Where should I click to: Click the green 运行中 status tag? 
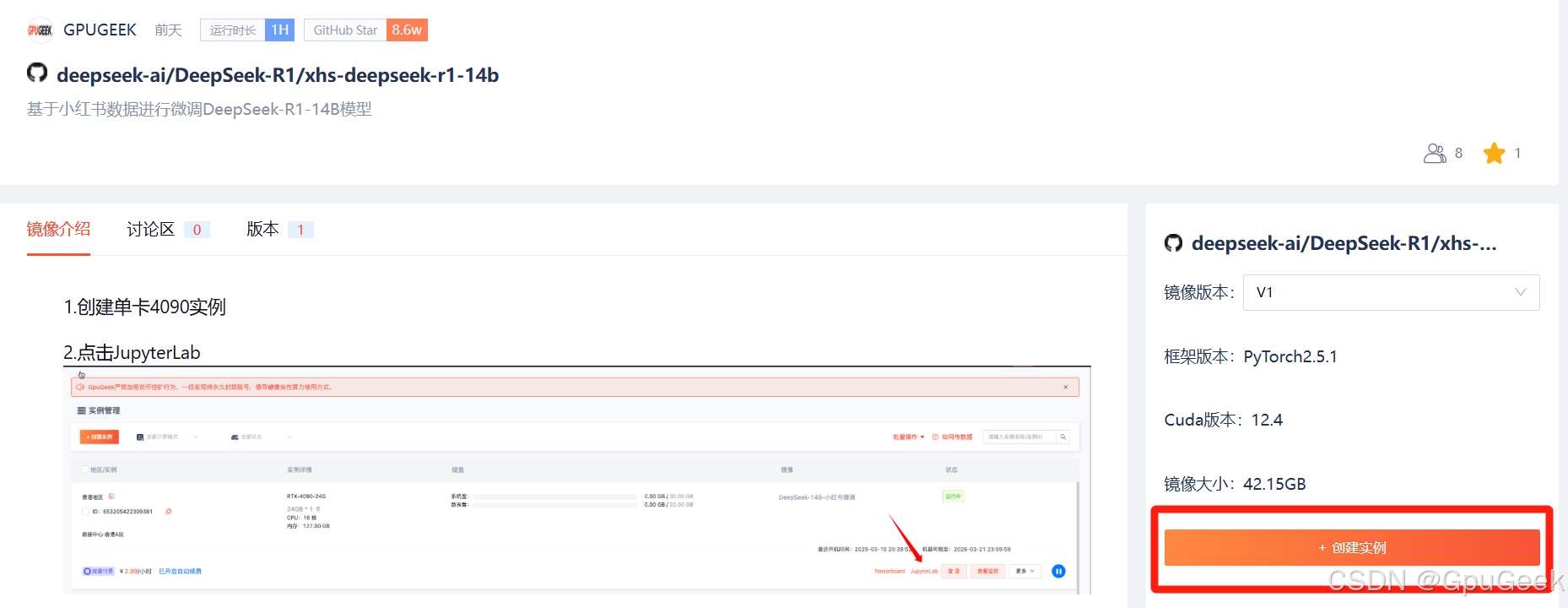click(953, 497)
